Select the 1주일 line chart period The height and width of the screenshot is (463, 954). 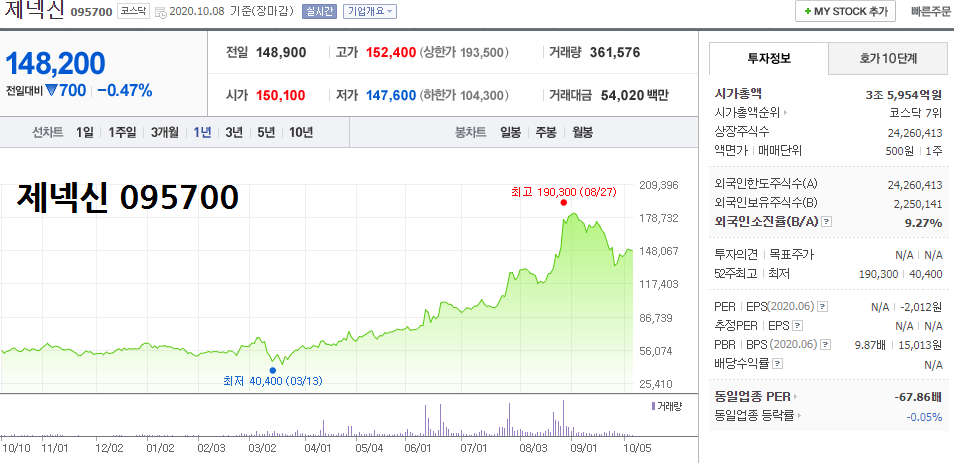click(x=122, y=132)
